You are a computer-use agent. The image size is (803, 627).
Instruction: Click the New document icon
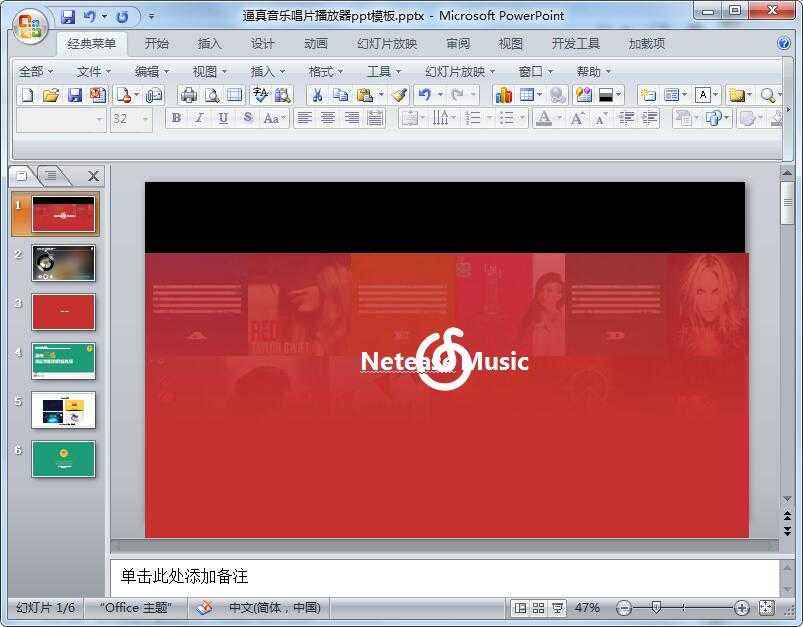(x=28, y=95)
